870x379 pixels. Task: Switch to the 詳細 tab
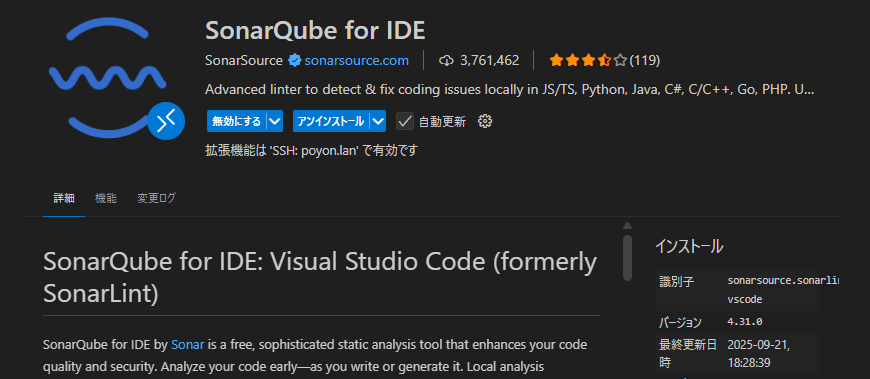[64, 199]
